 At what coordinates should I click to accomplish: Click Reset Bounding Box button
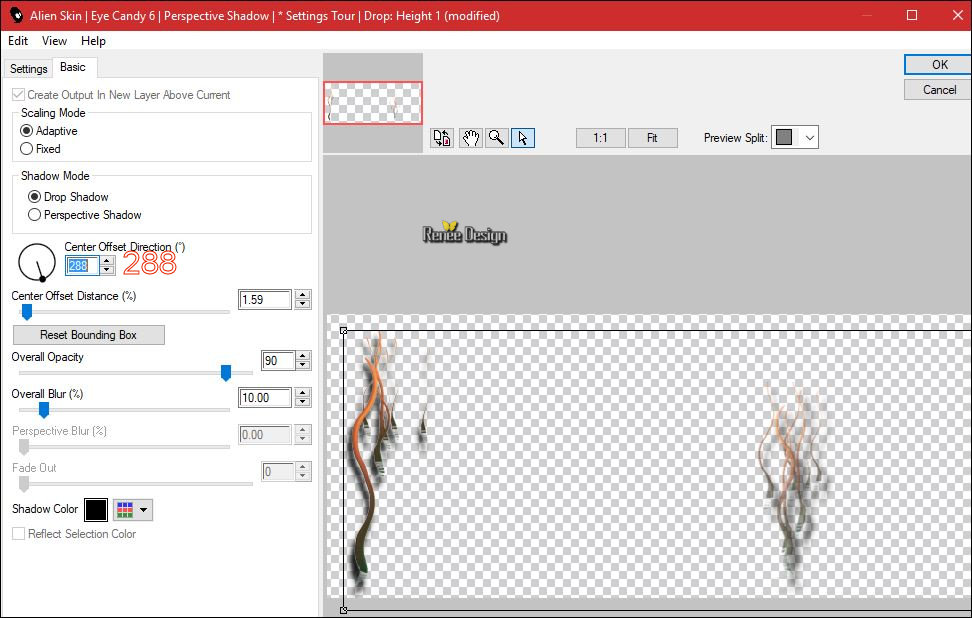(x=89, y=335)
